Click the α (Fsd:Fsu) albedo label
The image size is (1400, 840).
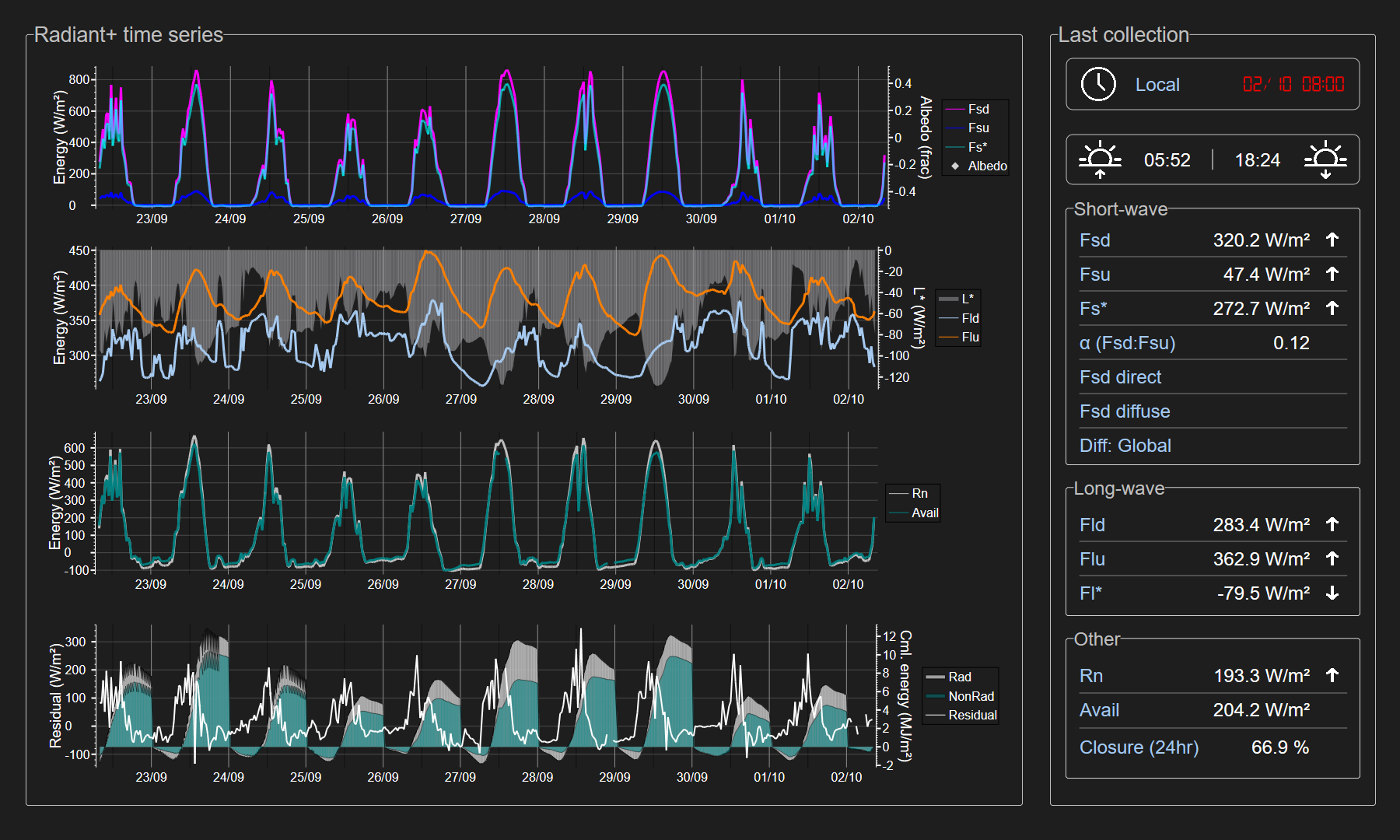[1127, 343]
